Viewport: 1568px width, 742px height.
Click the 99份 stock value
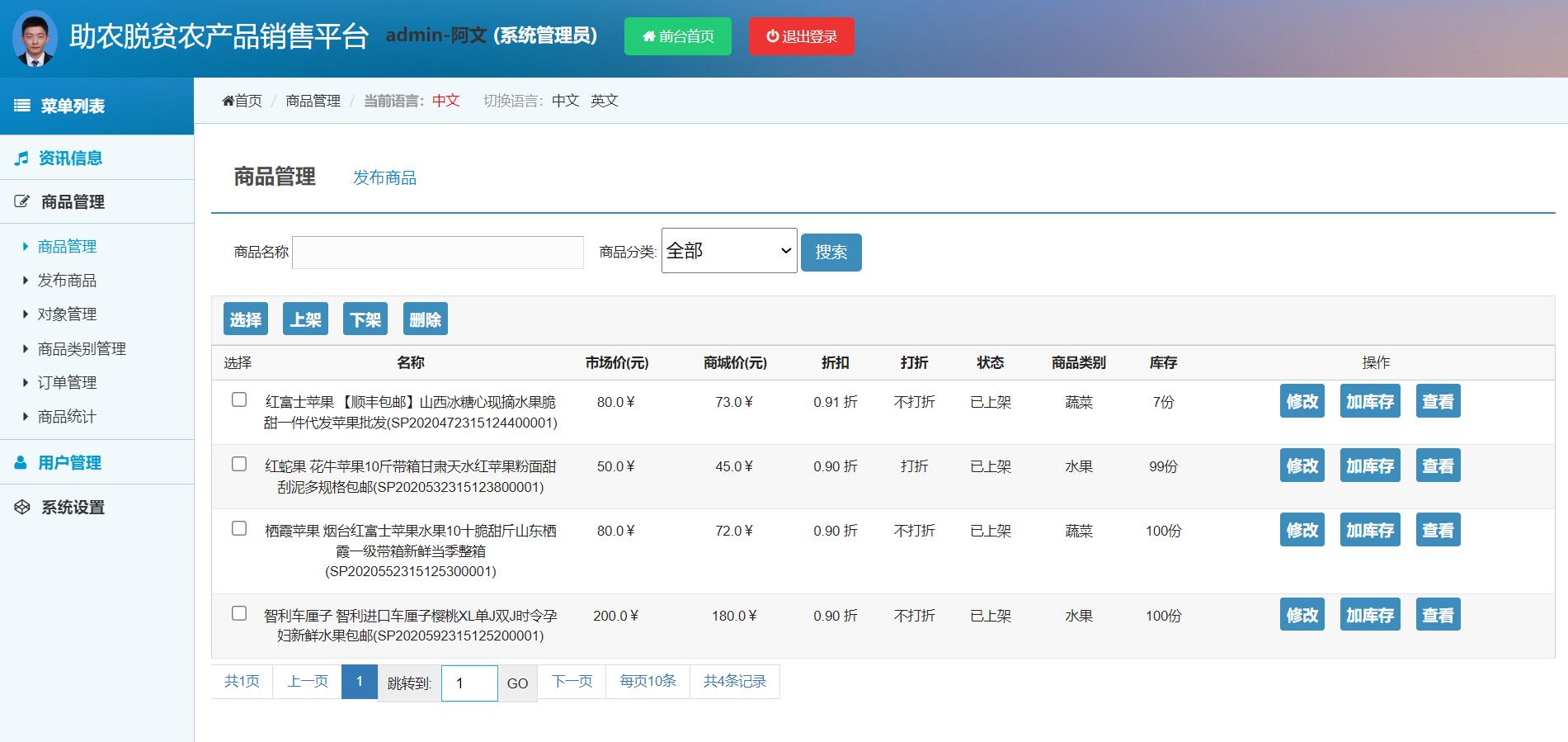coord(1163,466)
